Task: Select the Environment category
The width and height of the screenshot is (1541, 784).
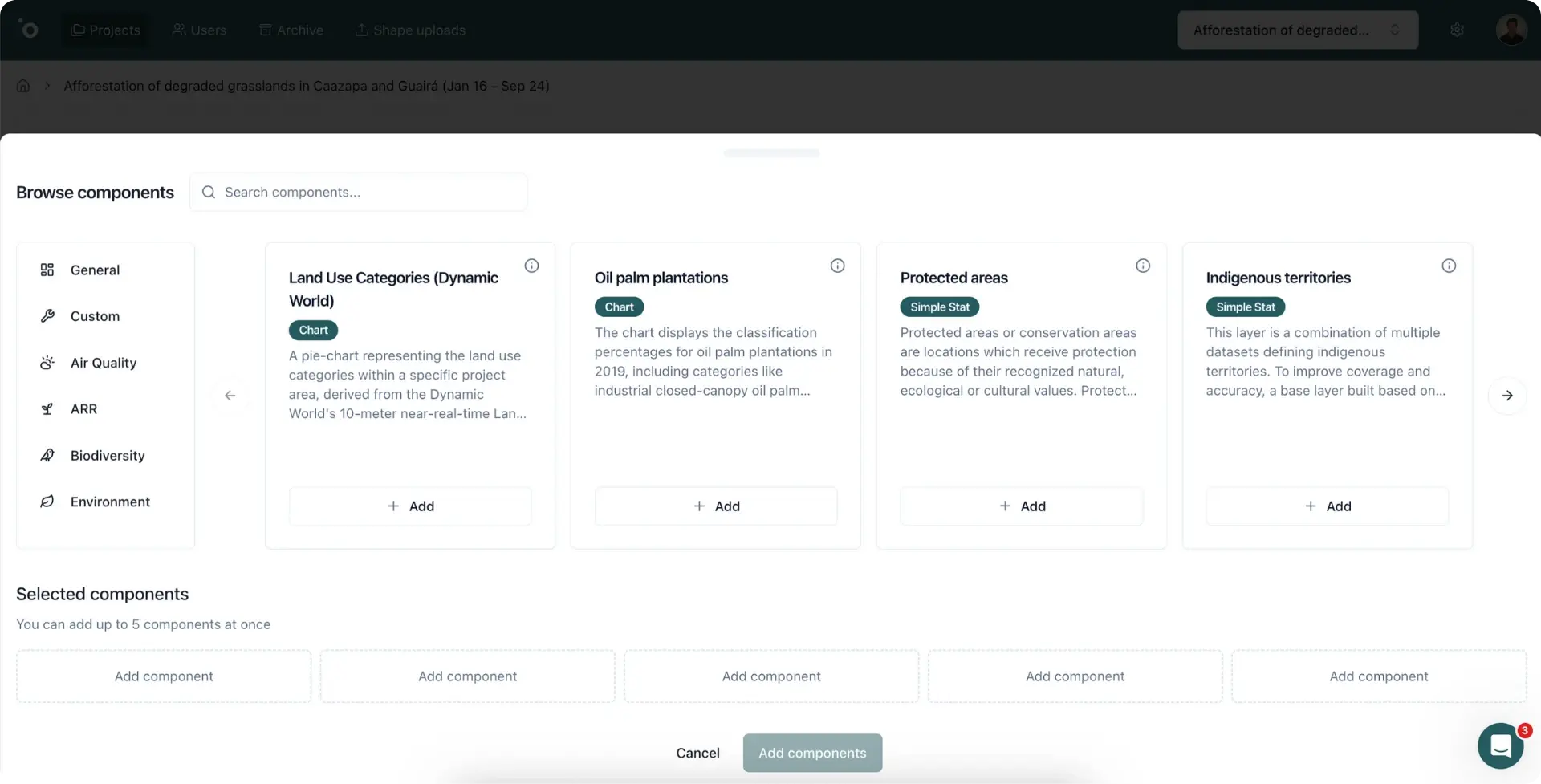Action: pyautogui.click(x=110, y=502)
